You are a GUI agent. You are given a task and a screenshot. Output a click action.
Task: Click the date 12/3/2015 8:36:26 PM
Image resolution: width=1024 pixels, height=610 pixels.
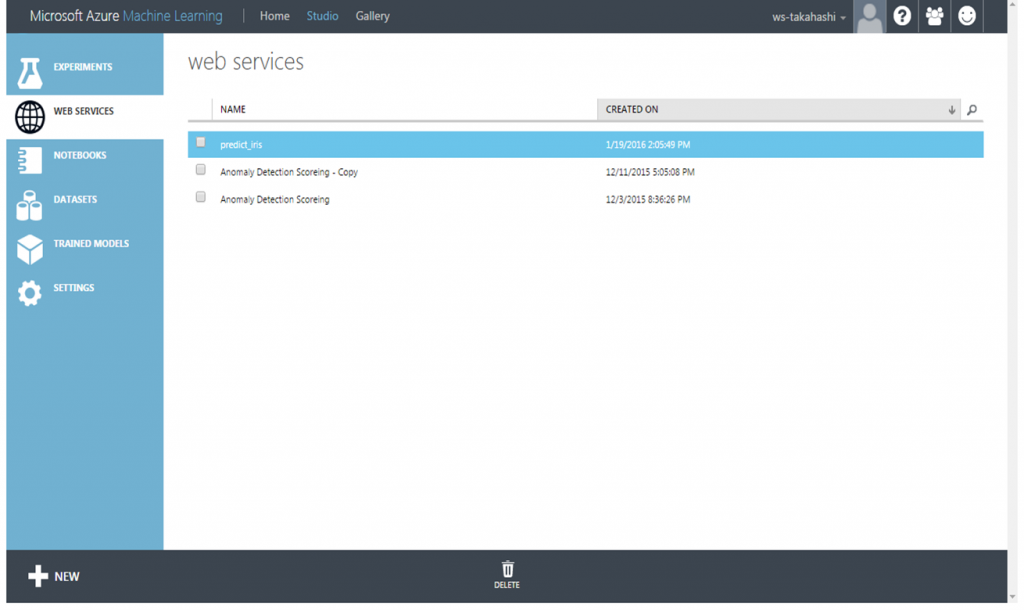(648, 200)
